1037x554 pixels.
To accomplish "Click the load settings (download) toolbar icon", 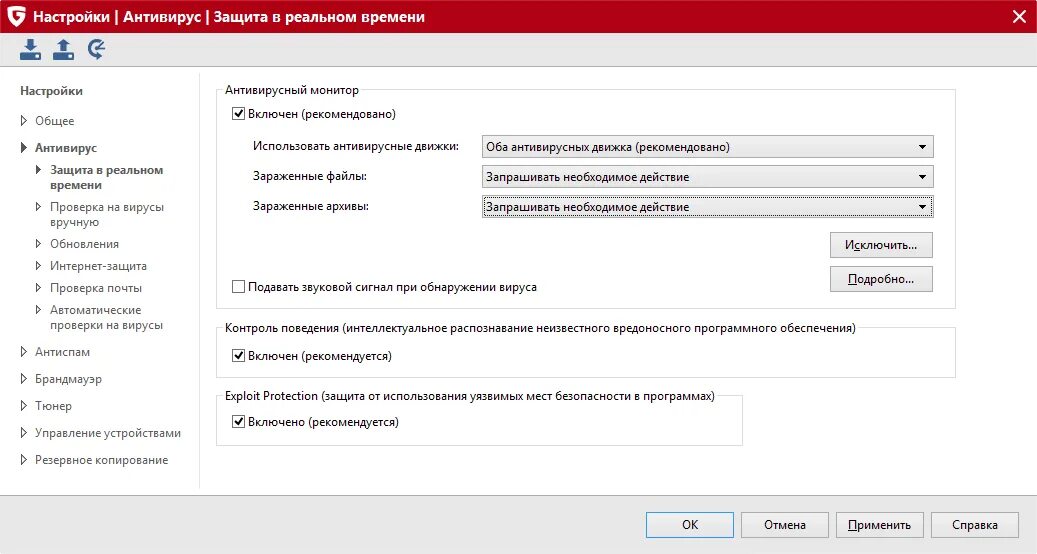I will 30,50.
